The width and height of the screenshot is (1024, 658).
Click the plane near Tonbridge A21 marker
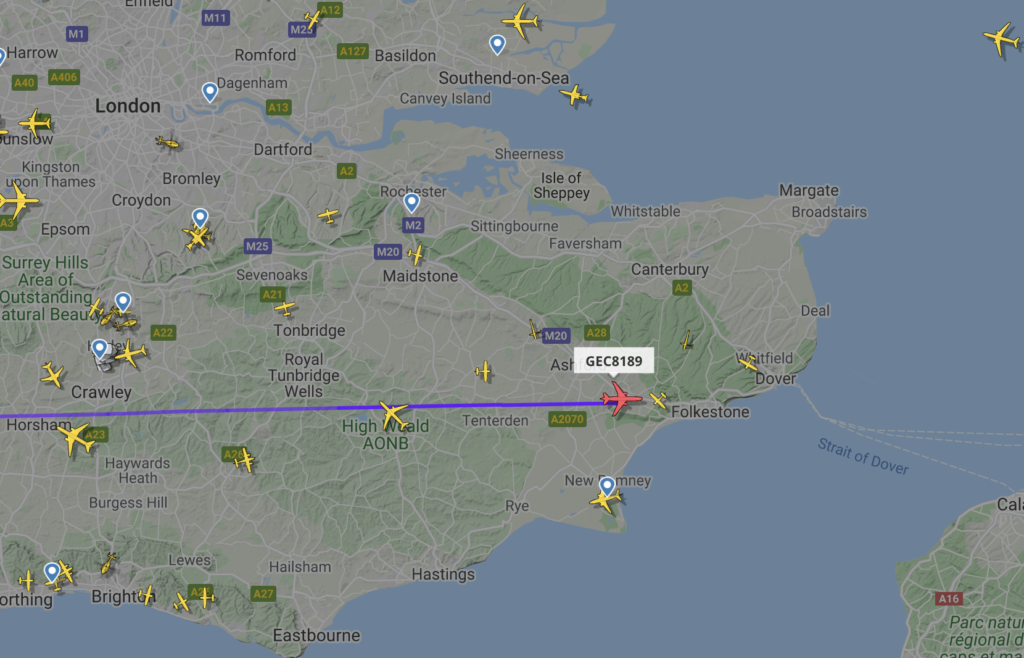(285, 307)
